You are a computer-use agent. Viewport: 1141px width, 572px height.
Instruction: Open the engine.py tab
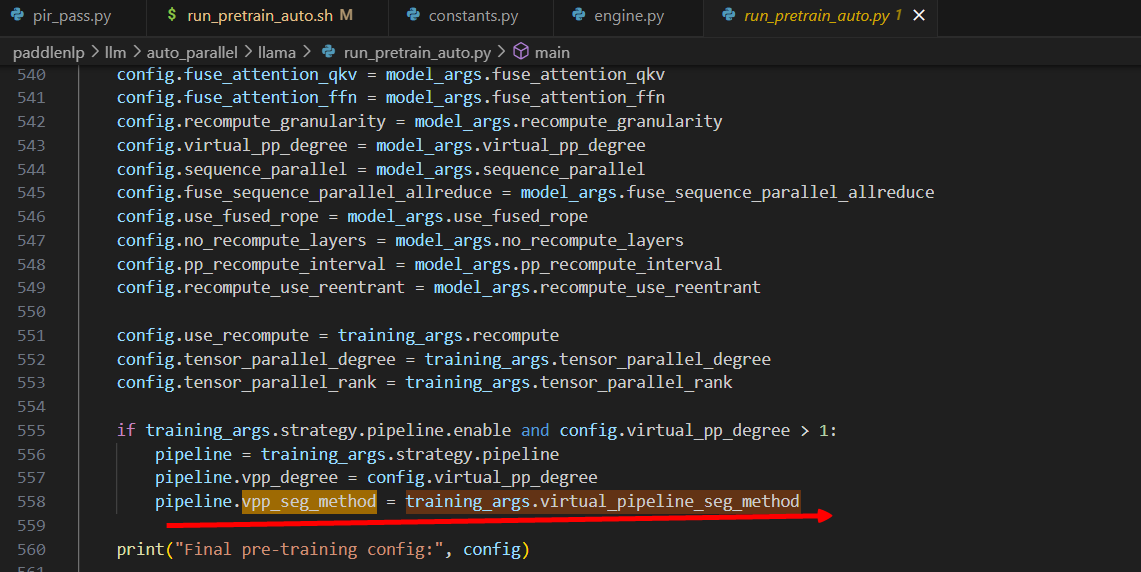[x=628, y=16]
